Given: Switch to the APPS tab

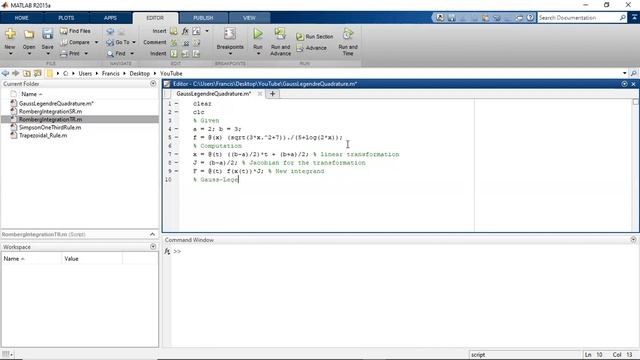Looking at the screenshot, I should [110, 18].
